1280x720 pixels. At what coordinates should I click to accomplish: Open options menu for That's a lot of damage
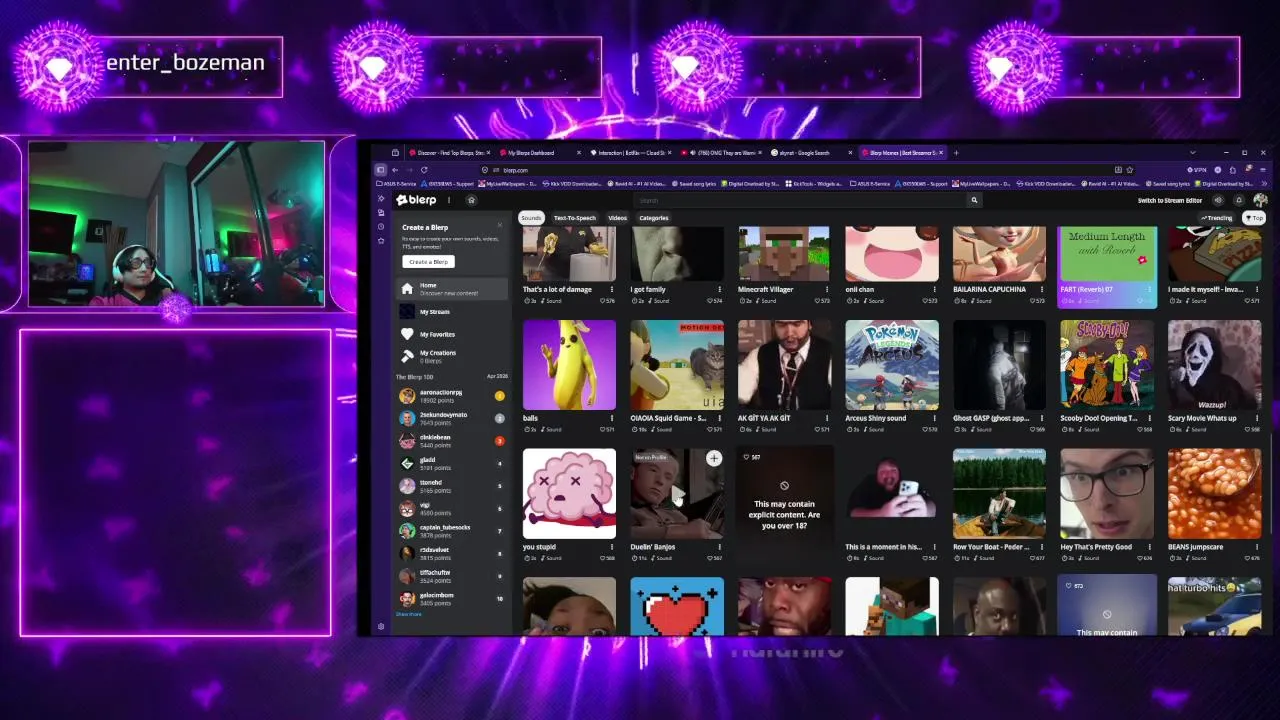point(612,290)
